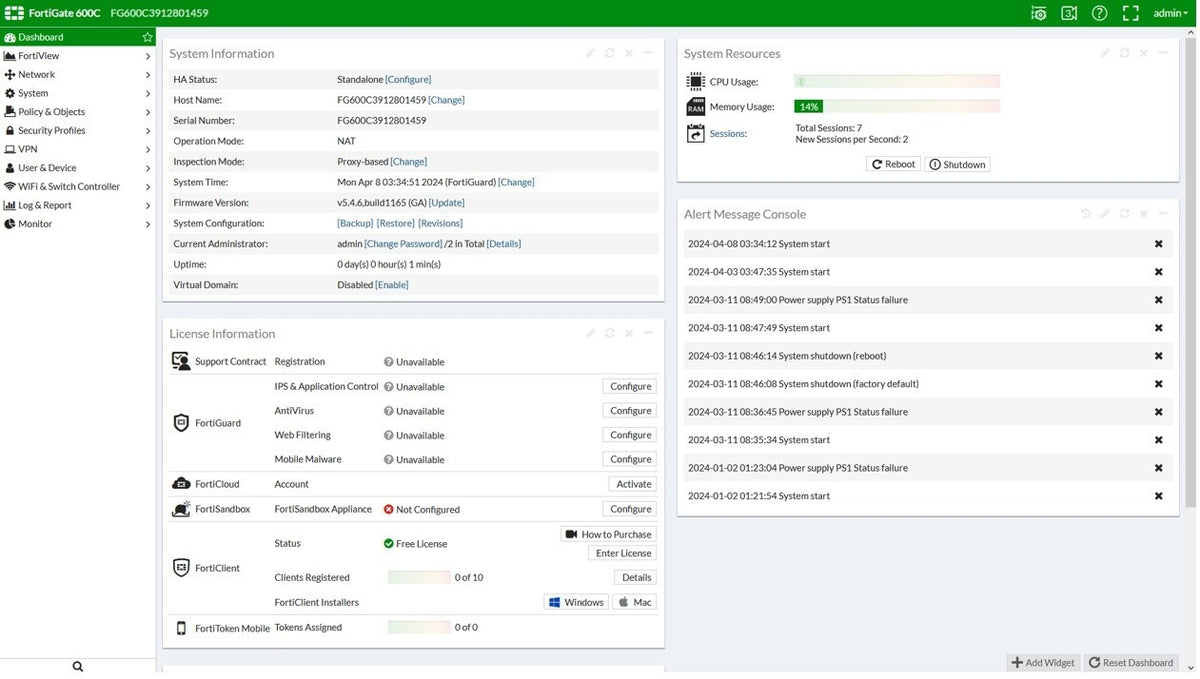Viewport: 1200px width, 679px height.
Task: Configure IPS & Application Control license
Action: [630, 386]
